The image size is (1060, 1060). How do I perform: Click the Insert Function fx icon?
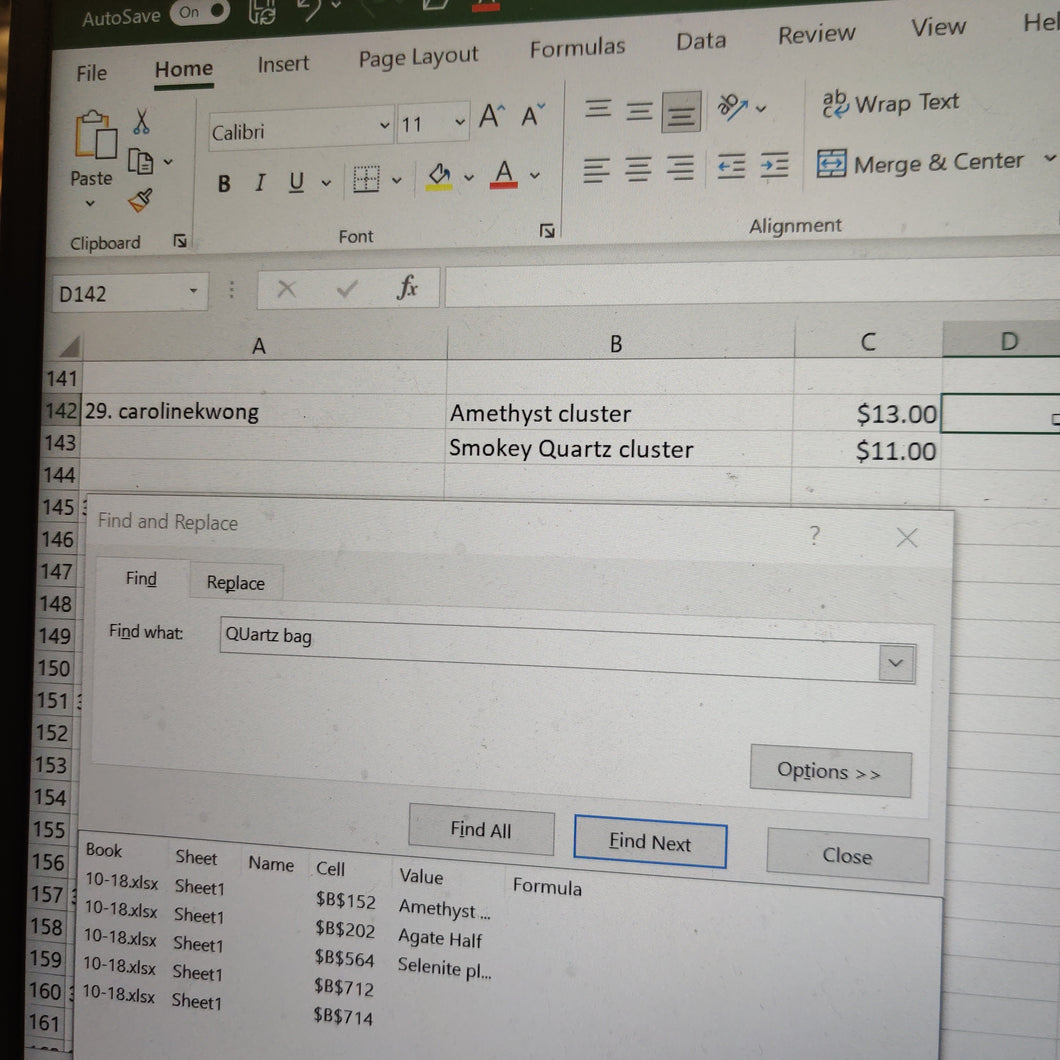(x=408, y=287)
